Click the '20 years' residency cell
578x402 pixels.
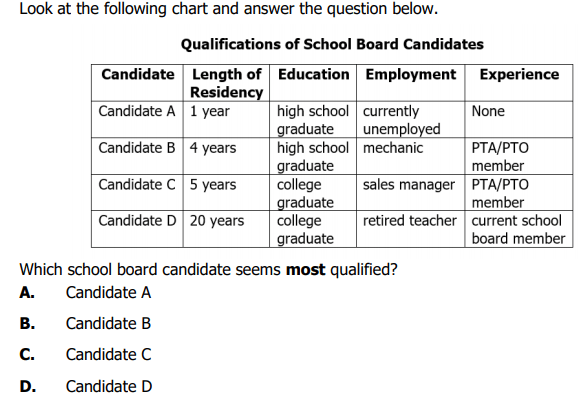[217, 221]
